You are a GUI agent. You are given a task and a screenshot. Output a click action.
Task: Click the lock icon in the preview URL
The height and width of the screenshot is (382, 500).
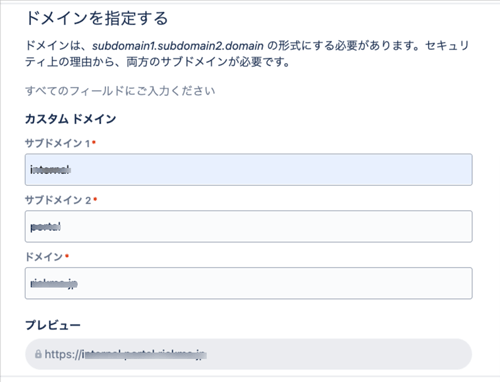[x=38, y=354]
